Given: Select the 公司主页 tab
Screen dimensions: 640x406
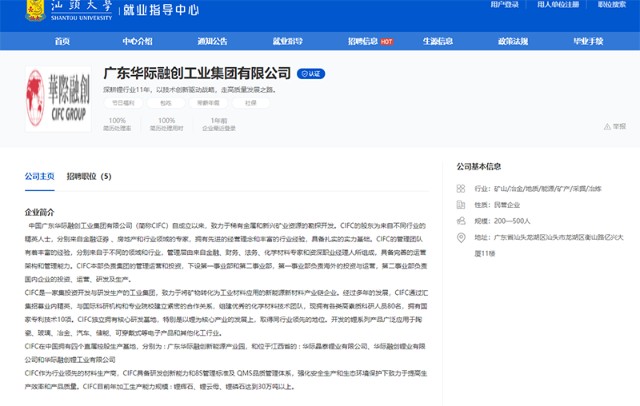Looking at the screenshot, I should [x=40, y=176].
